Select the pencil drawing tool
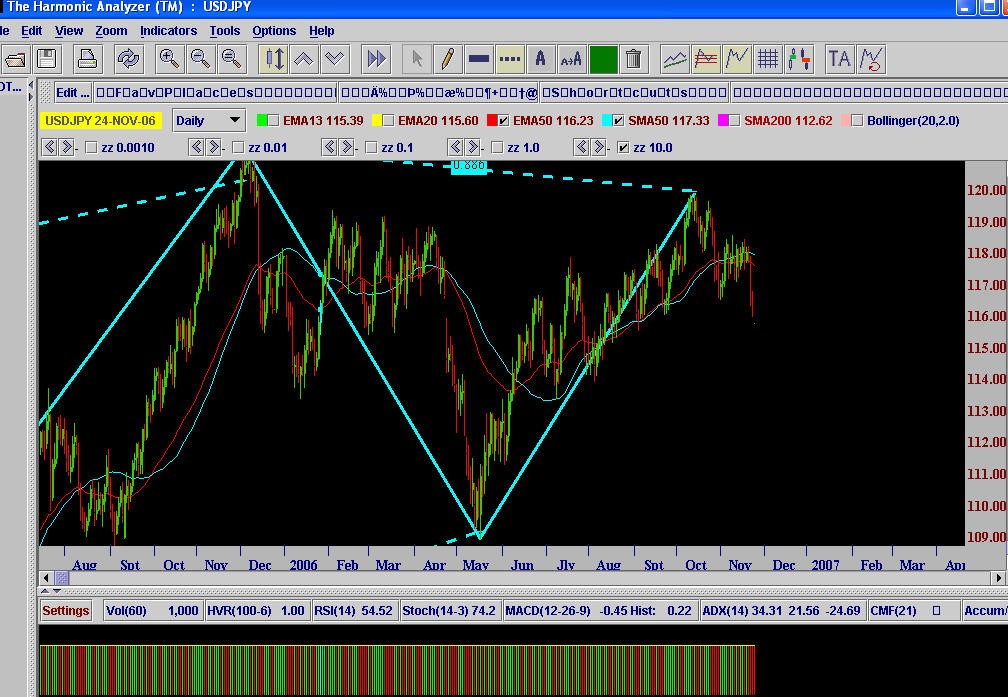This screenshot has width=1008, height=697. click(447, 60)
